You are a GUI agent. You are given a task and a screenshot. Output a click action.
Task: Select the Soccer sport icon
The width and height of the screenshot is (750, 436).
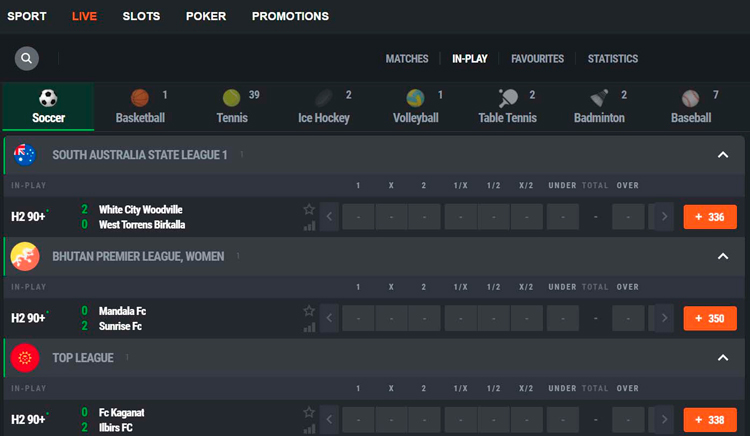48,99
